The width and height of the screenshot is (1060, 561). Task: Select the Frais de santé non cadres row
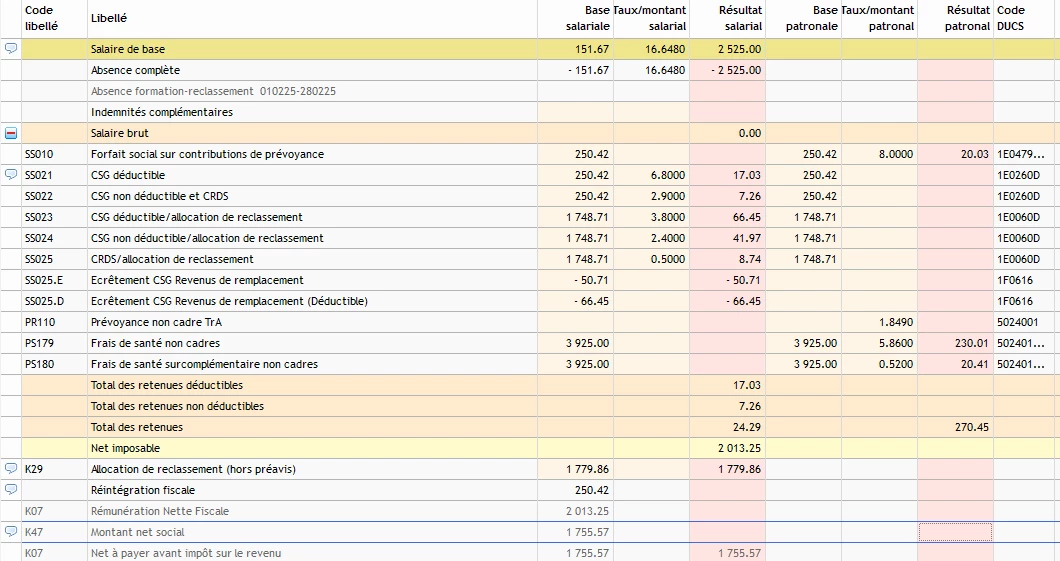click(x=530, y=343)
